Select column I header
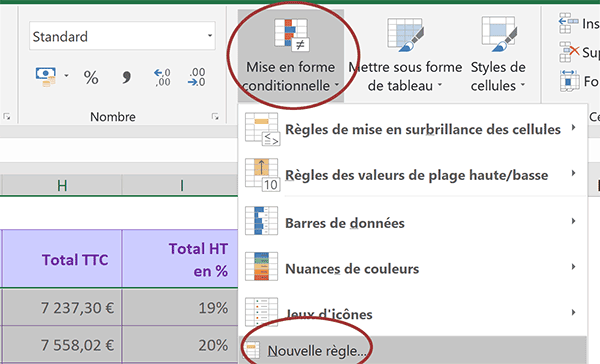 click(181, 186)
